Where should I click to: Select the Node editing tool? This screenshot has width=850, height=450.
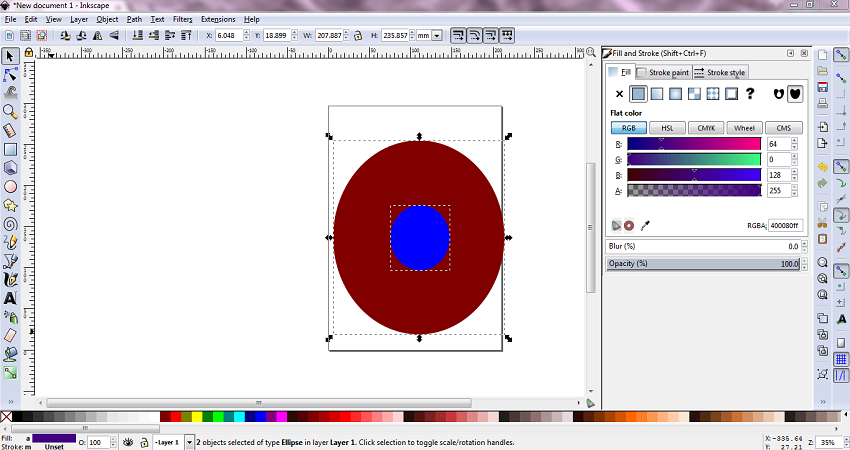point(10,75)
